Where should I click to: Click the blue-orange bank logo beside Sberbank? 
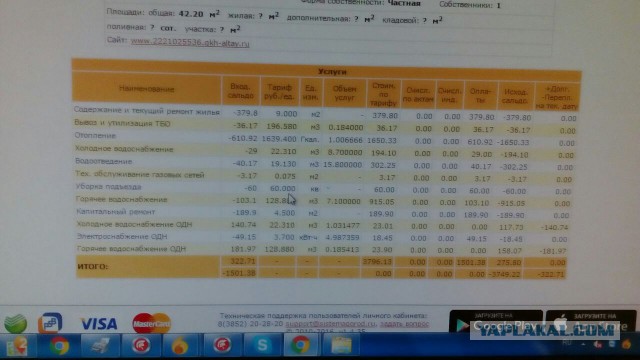tap(50, 323)
